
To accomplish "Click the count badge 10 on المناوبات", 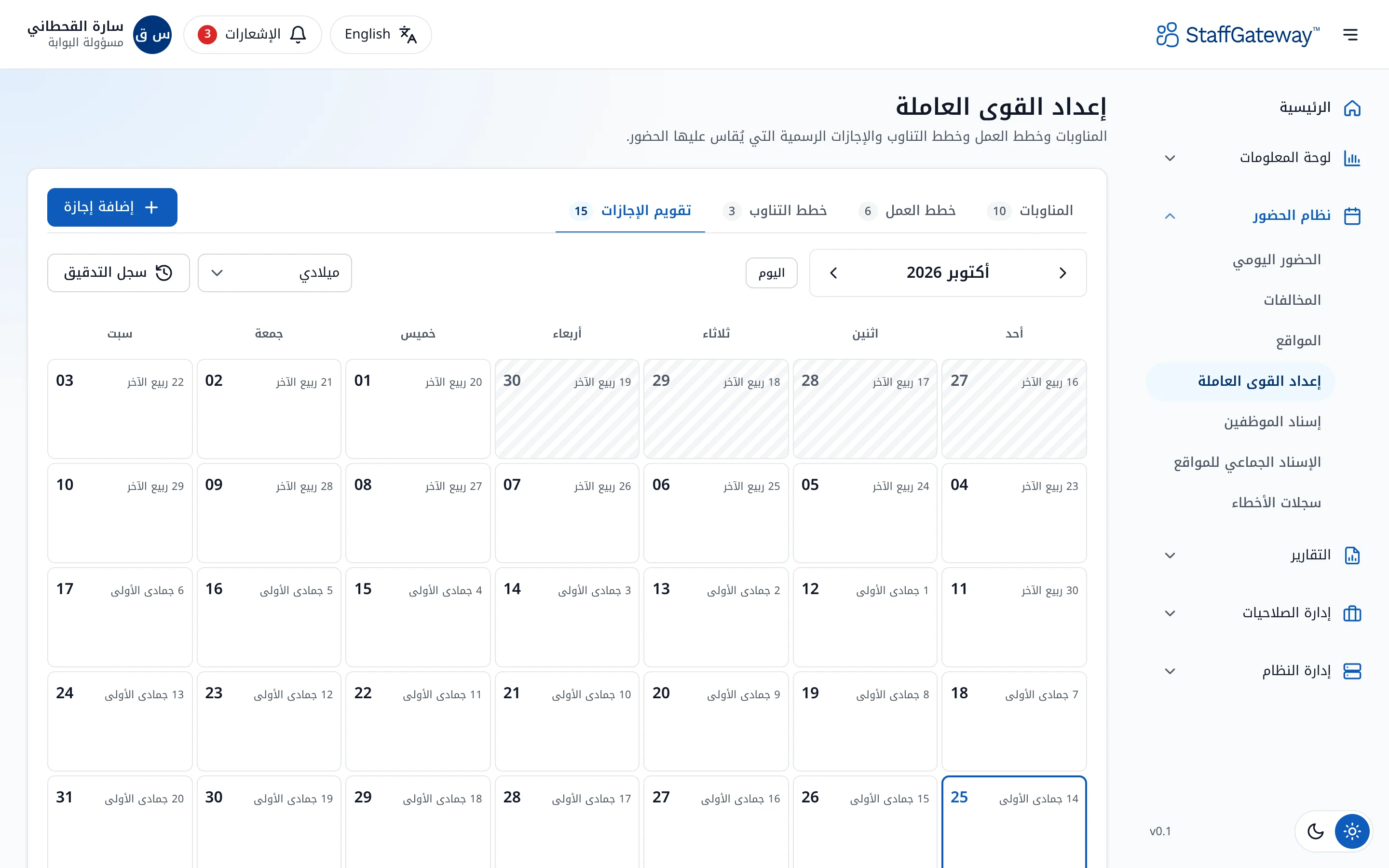I will tap(999, 211).
